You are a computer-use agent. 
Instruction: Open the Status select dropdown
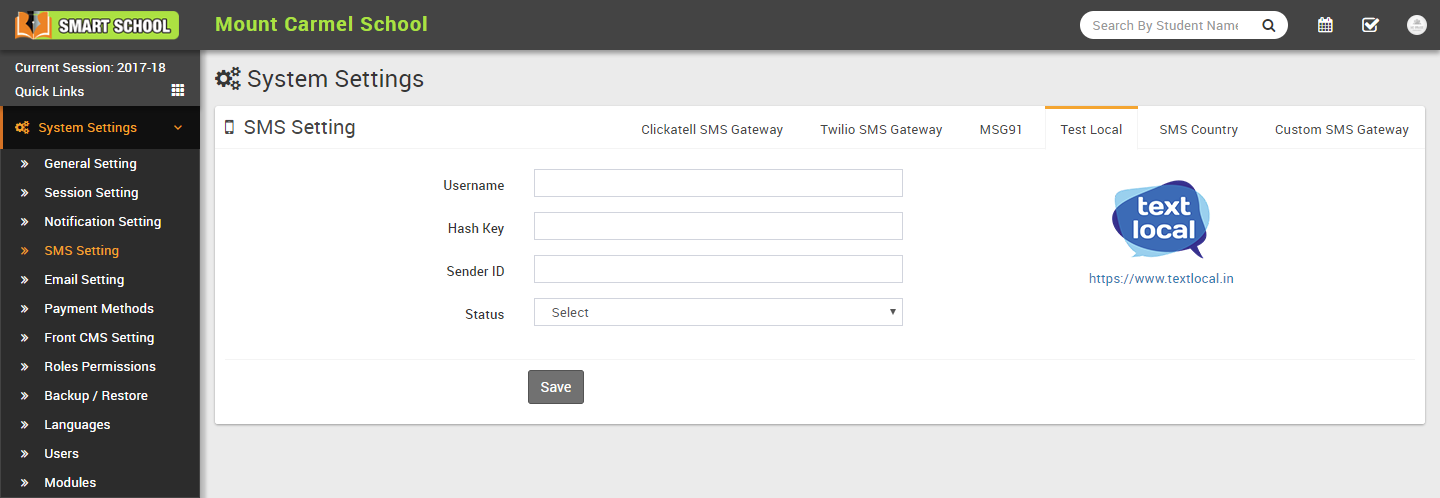point(718,312)
